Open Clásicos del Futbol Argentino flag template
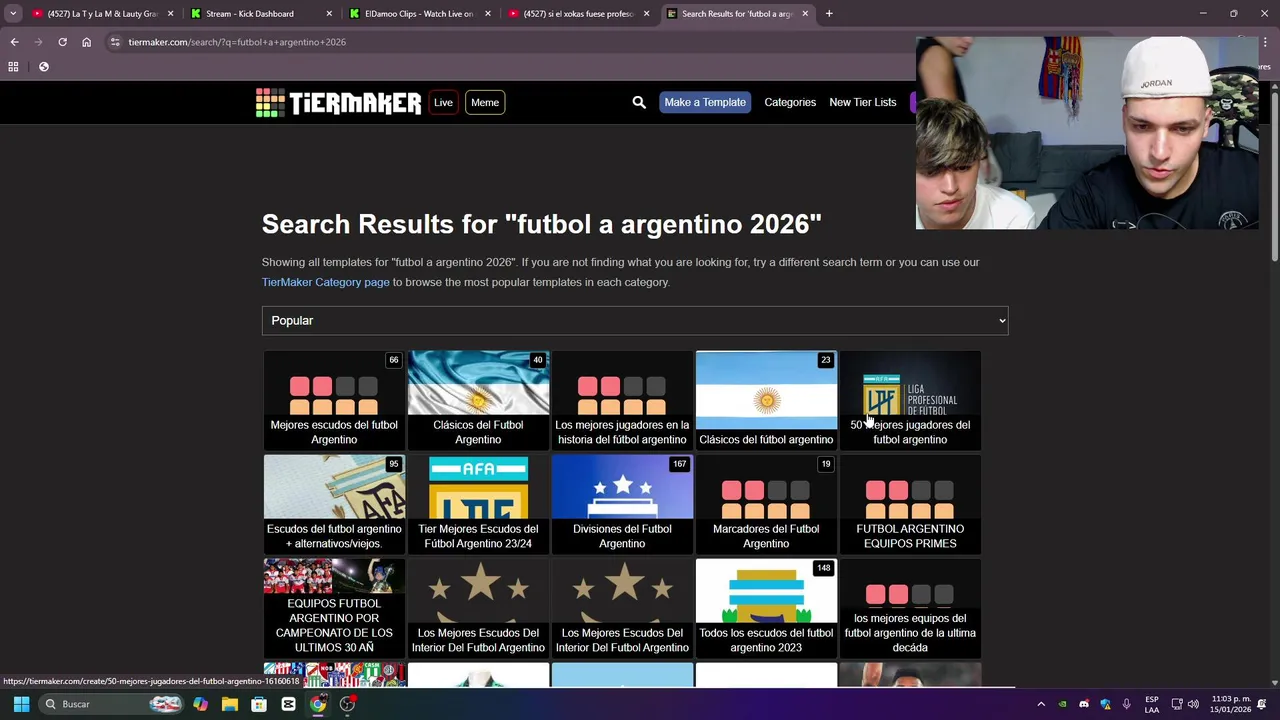 pos(478,399)
